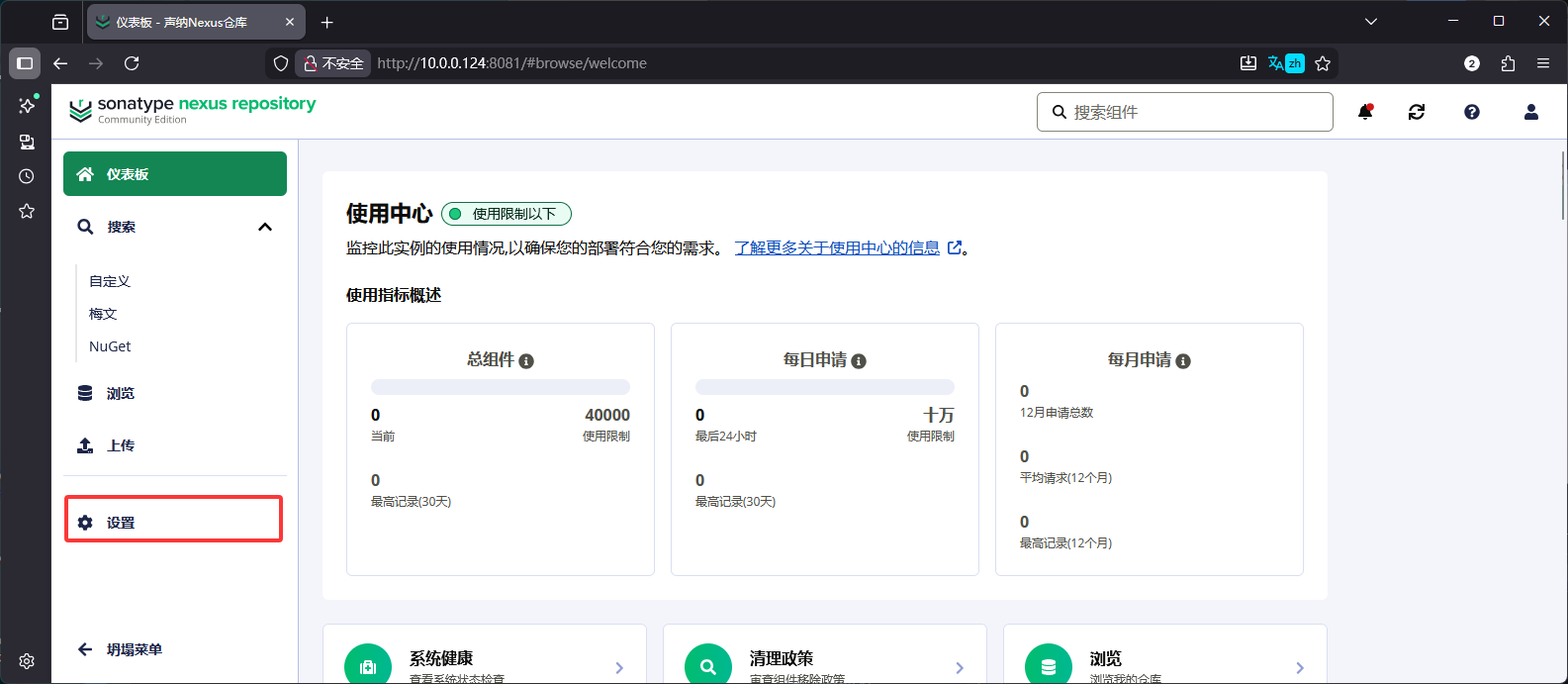Select 自定义 search submenu item
1568x684 pixels.
[110, 281]
